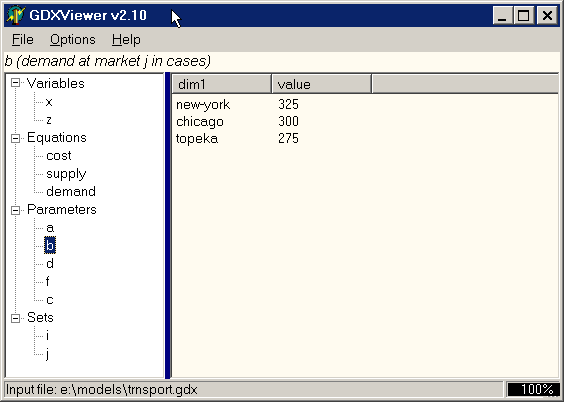The width and height of the screenshot is (564, 402).
Task: Select variable x in the tree
Action: pos(49,102)
